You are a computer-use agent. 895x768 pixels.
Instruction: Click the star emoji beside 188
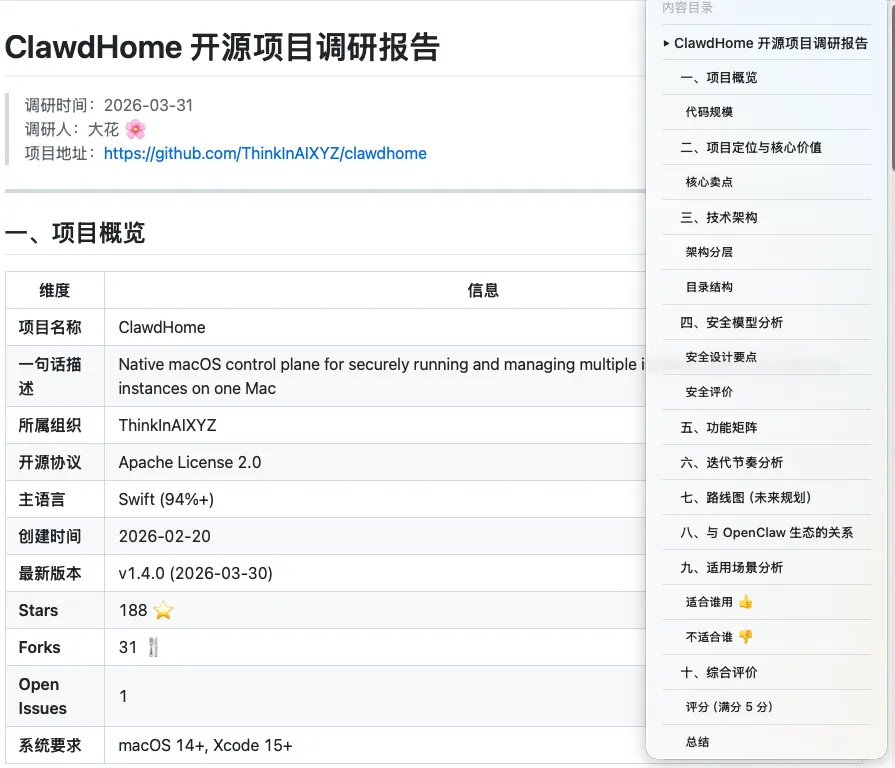163,611
